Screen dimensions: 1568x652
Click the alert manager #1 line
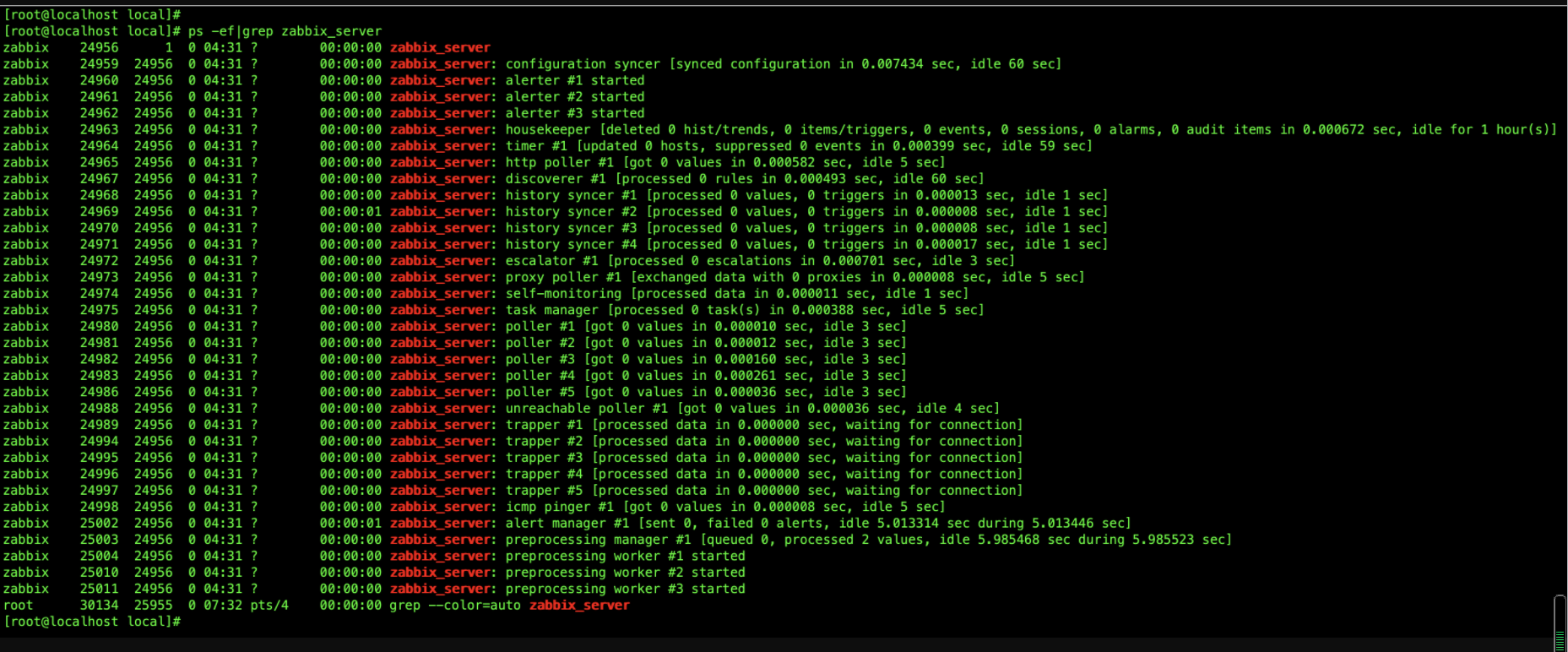567,523
